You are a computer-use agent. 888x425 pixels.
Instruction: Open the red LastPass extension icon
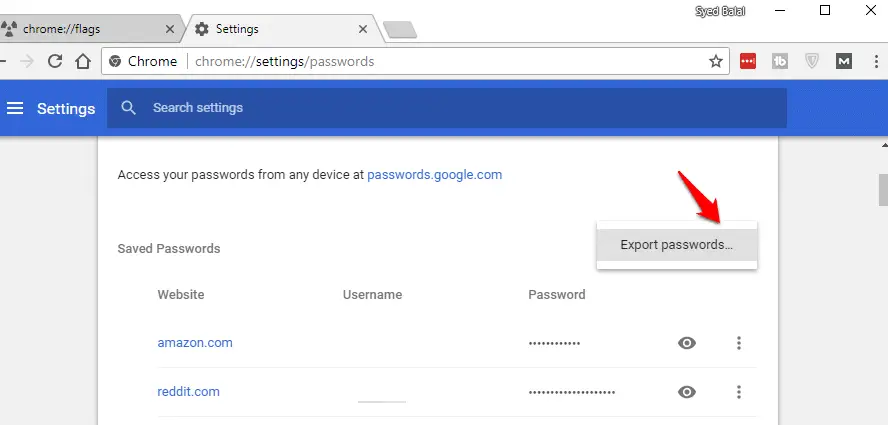coord(748,61)
